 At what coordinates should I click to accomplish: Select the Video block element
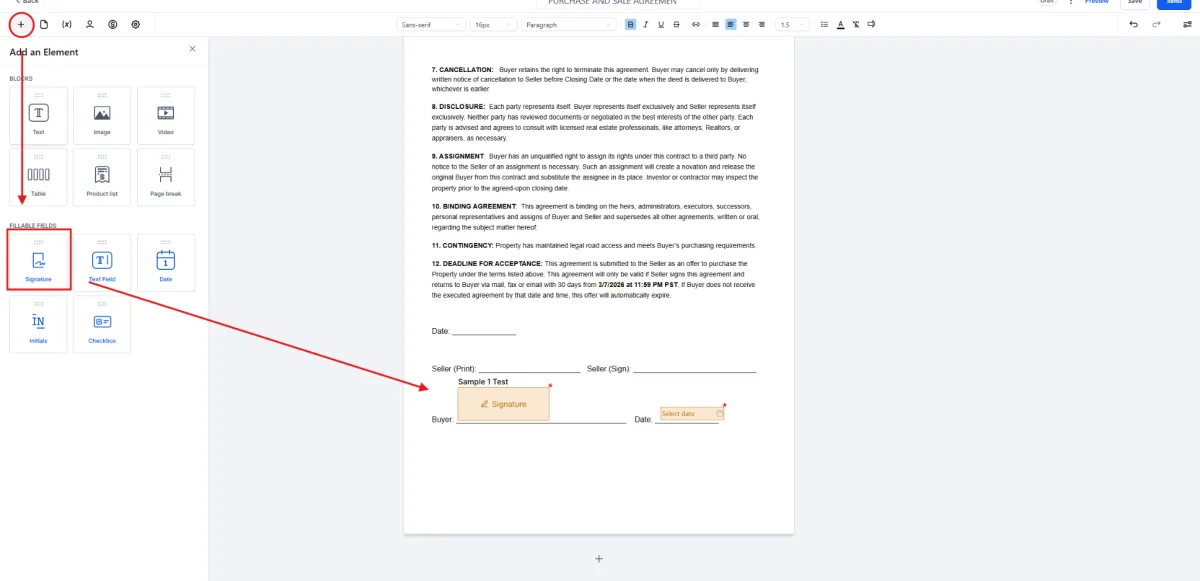pos(166,115)
